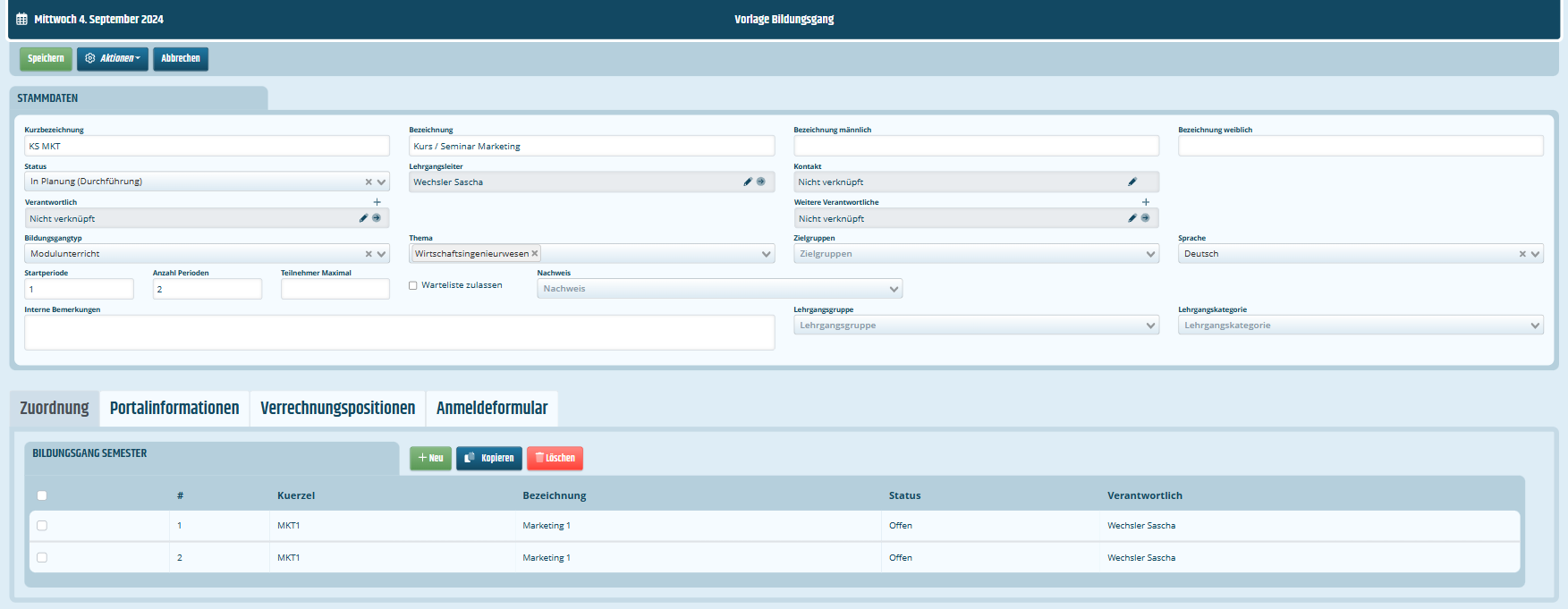Open the Verrechnungspositionen tab
Viewport: 1568px width, 609px height.
(338, 408)
